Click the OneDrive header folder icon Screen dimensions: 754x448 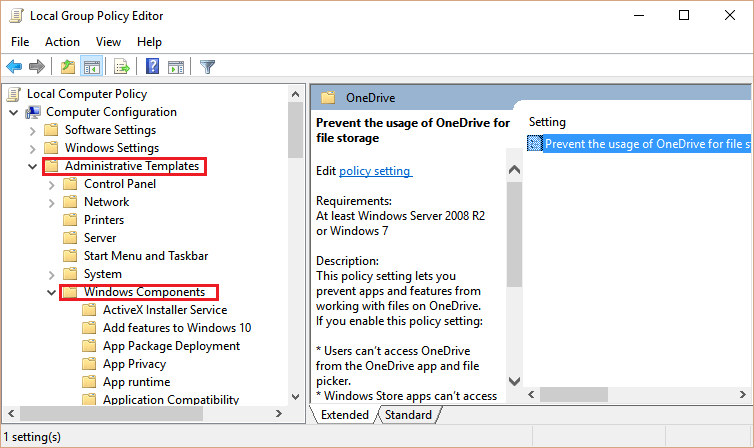click(328, 98)
